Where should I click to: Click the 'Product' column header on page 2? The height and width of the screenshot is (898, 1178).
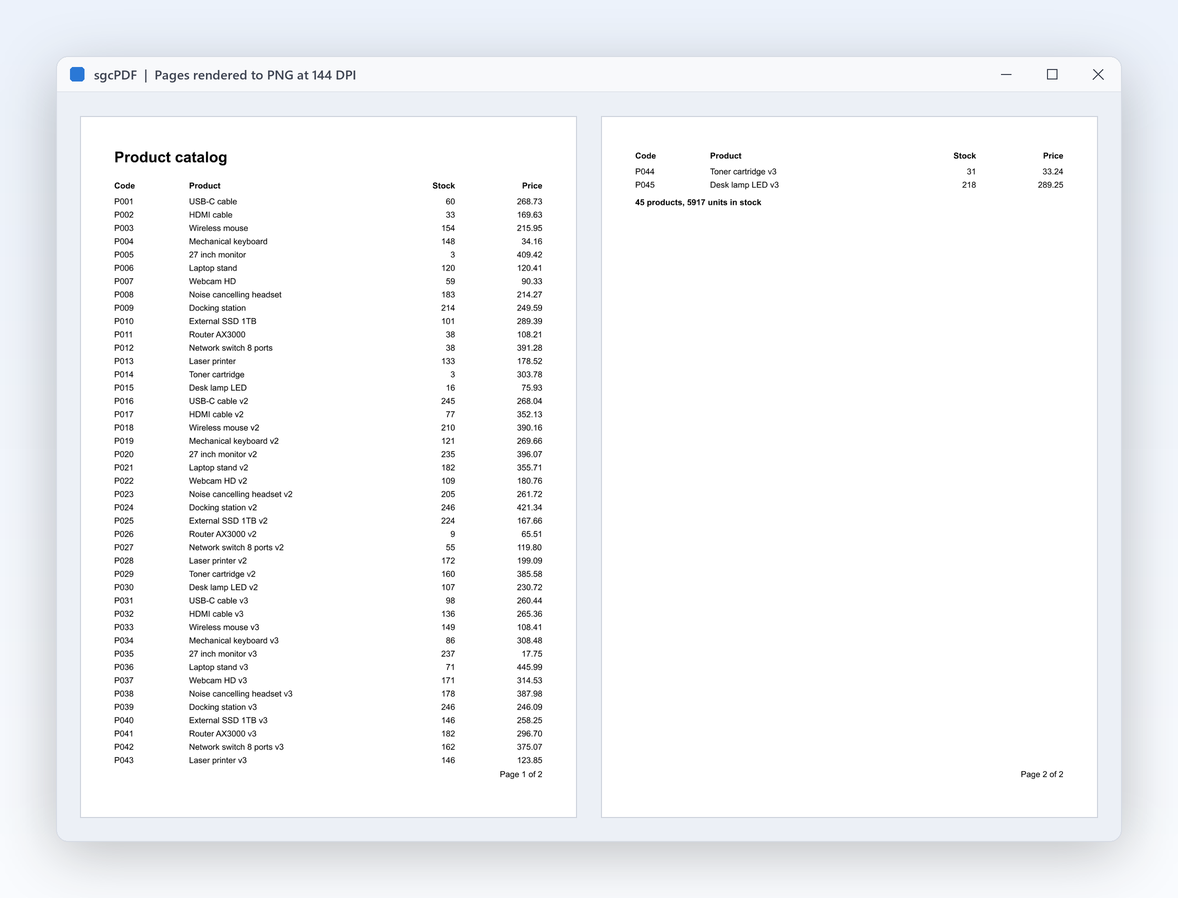[x=726, y=156]
